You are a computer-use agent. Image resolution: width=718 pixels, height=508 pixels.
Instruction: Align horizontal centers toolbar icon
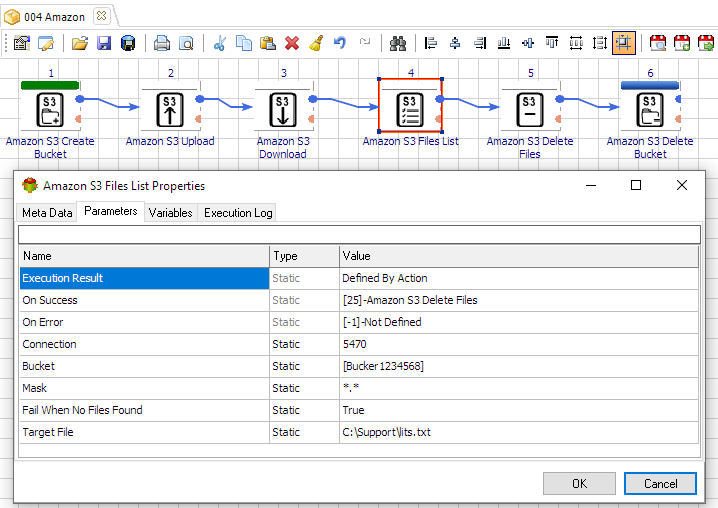pos(455,43)
